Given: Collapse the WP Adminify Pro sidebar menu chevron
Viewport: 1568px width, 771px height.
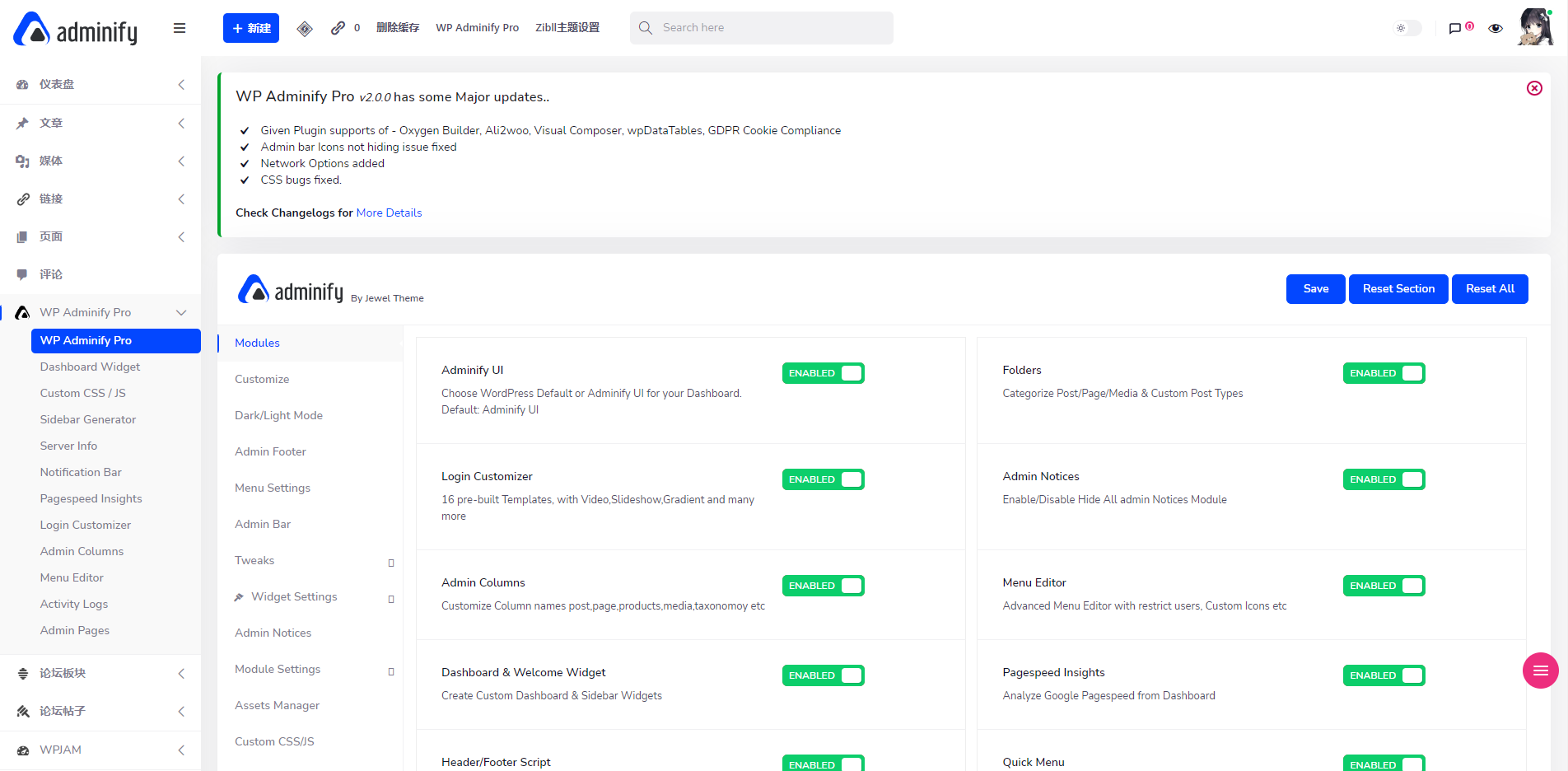Looking at the screenshot, I should pyautogui.click(x=181, y=312).
